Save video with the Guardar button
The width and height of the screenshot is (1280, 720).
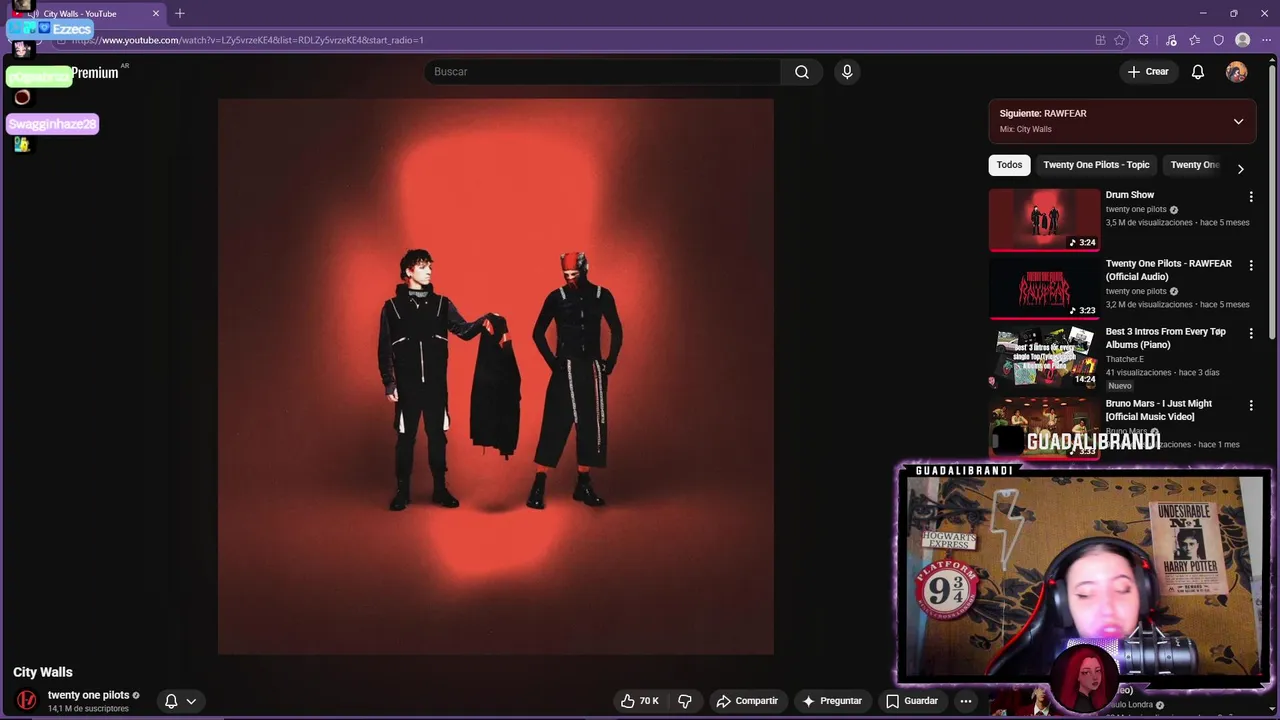pos(912,701)
